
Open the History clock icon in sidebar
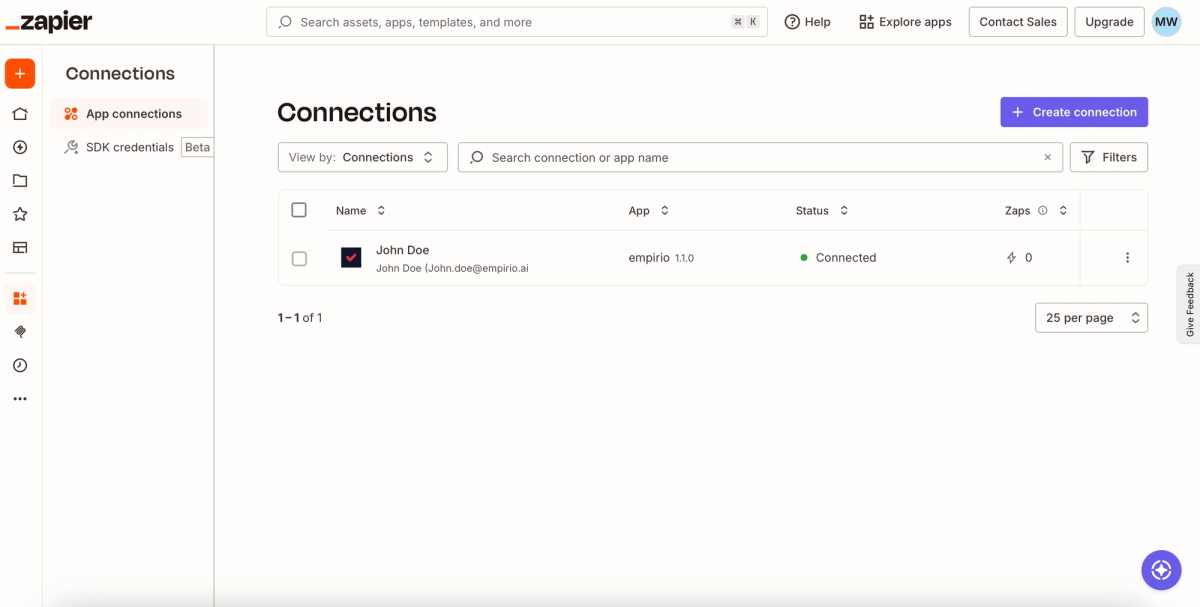pos(20,365)
